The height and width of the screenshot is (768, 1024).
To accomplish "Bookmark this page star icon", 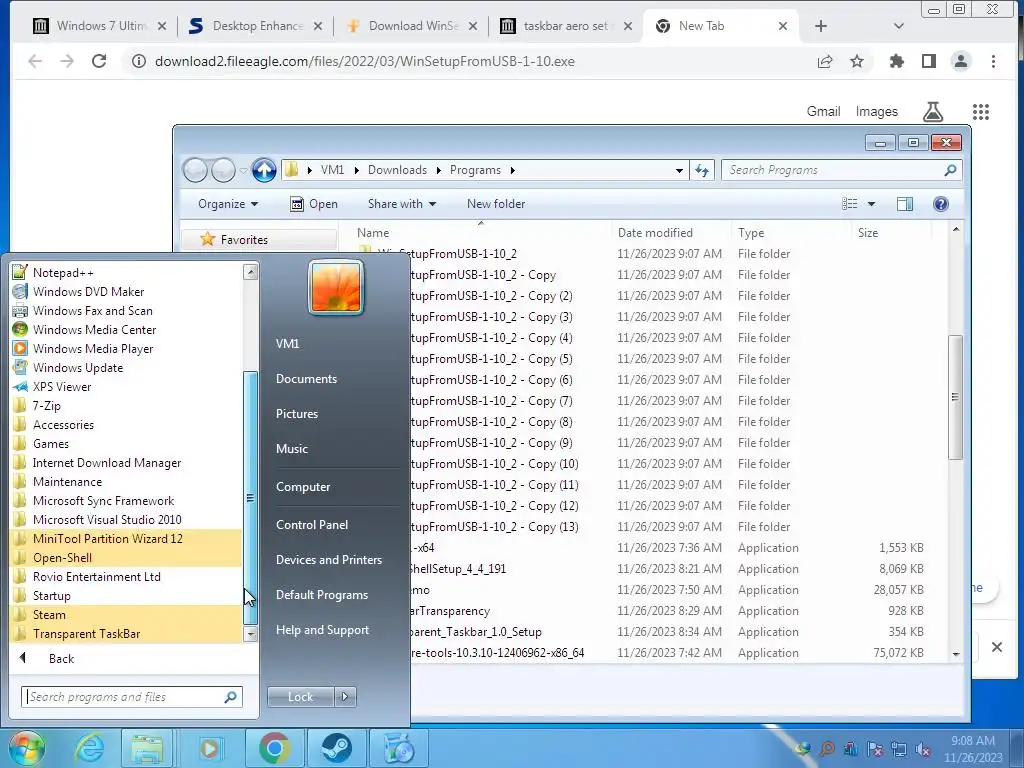I will [857, 61].
